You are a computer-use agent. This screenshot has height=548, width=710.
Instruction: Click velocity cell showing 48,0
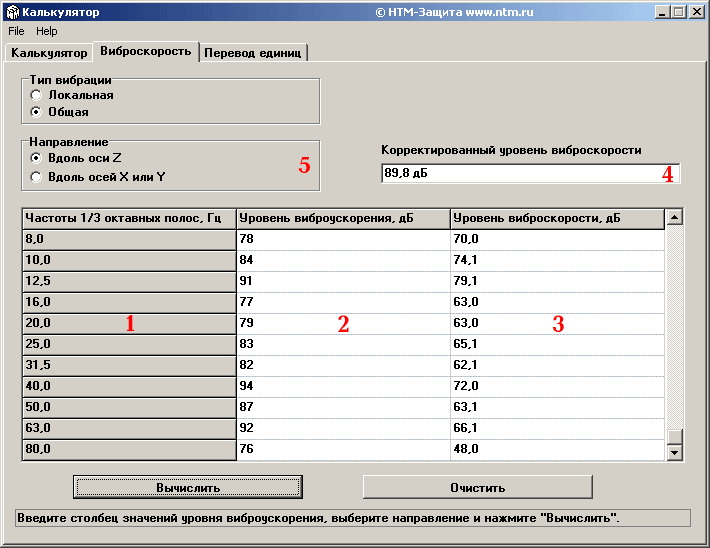[557, 450]
